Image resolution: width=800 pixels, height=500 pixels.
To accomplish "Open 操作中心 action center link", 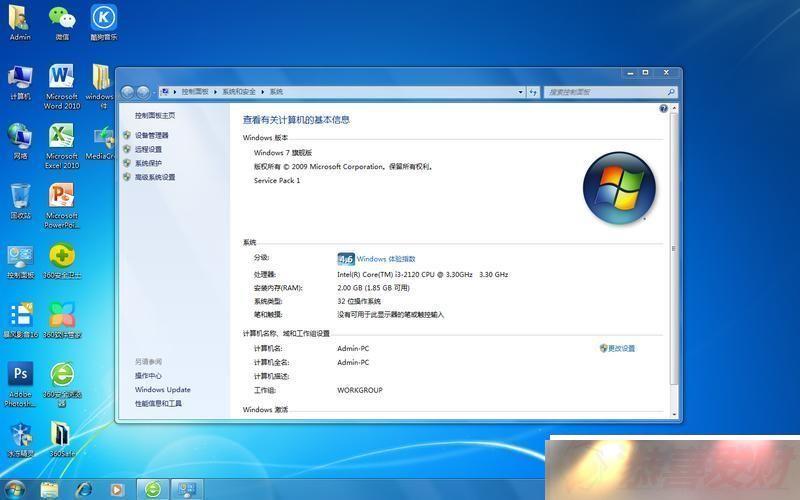I will [148, 376].
